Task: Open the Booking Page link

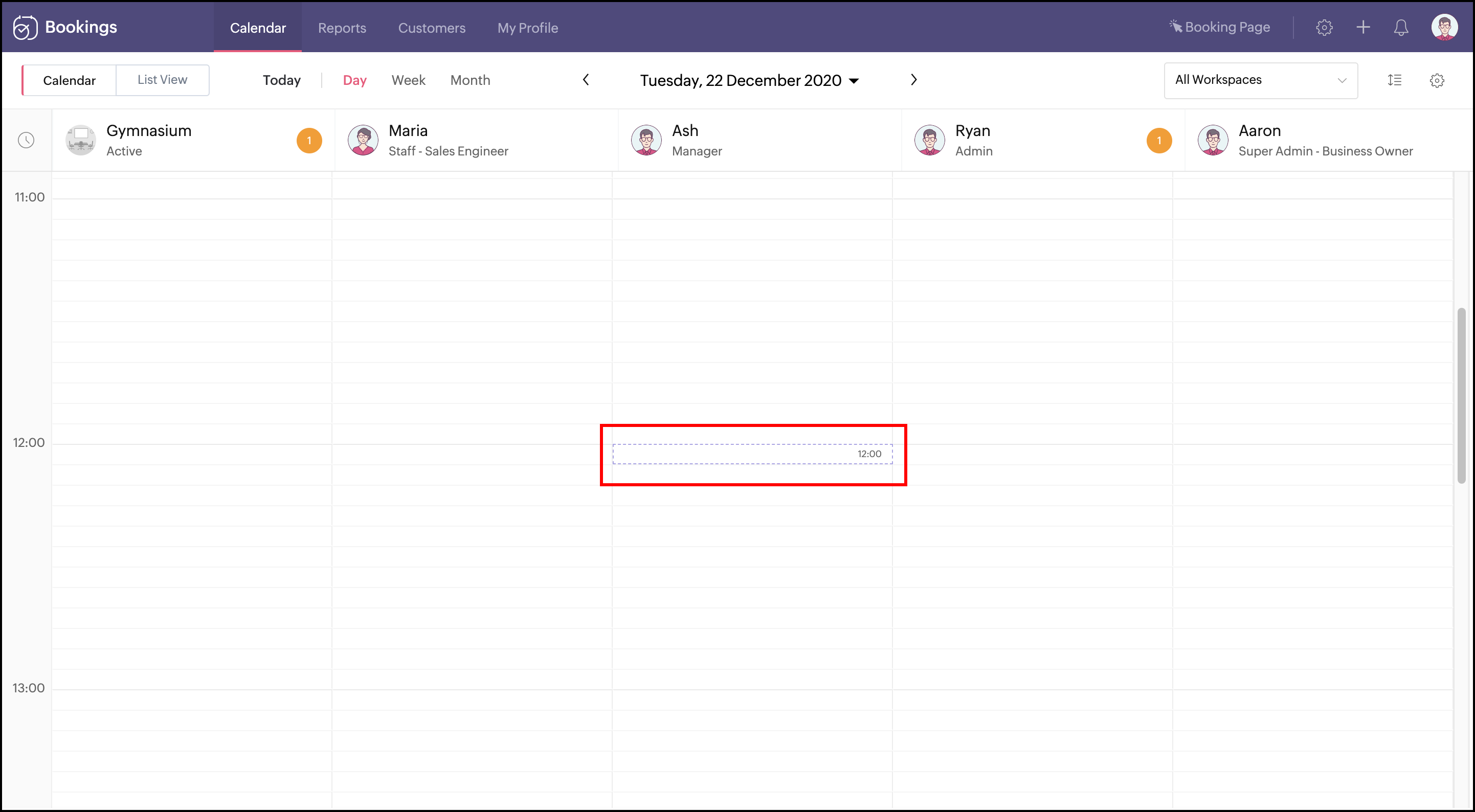Action: pyautogui.click(x=1220, y=28)
